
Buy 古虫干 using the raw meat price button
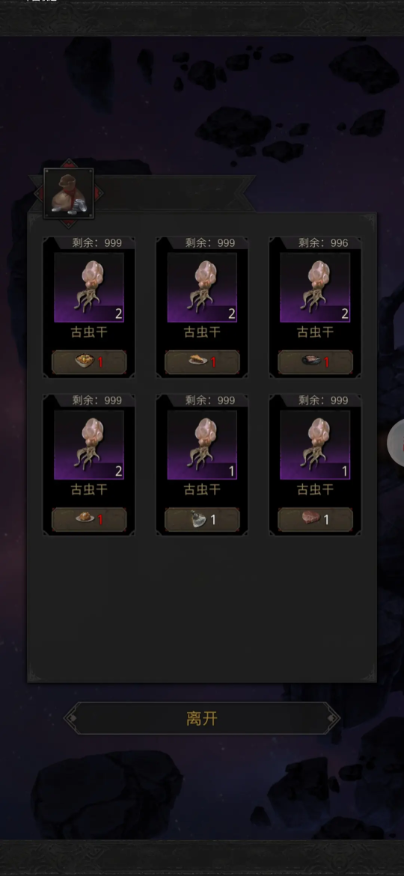[315, 520]
